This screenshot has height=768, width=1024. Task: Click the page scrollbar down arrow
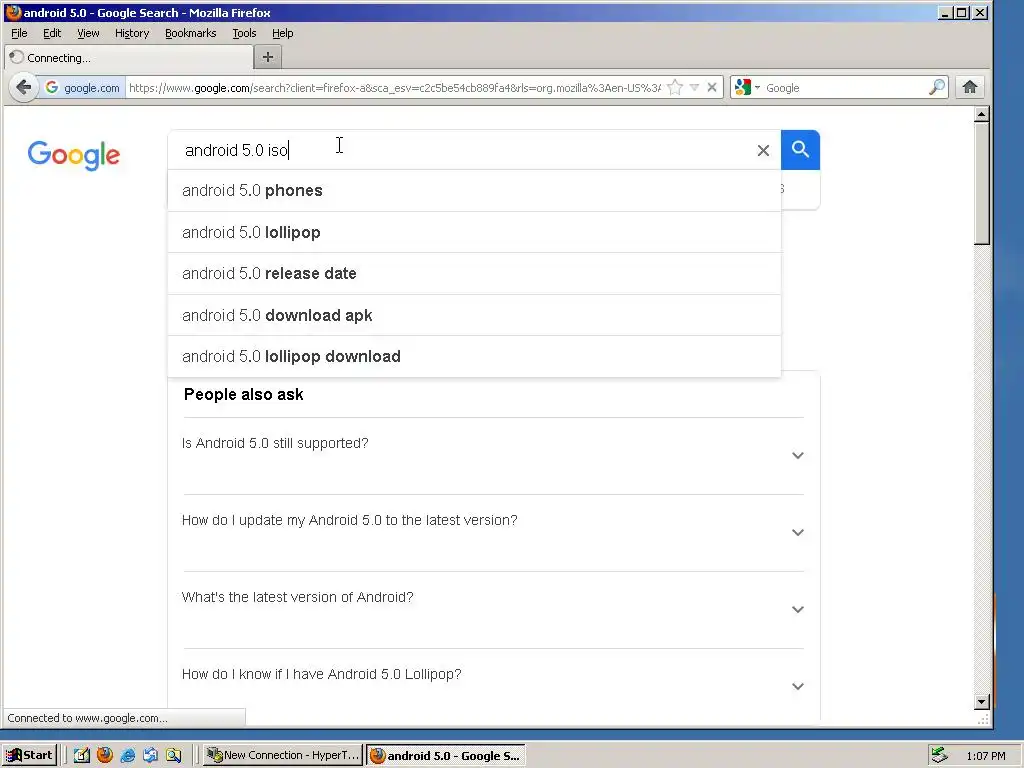(982, 702)
